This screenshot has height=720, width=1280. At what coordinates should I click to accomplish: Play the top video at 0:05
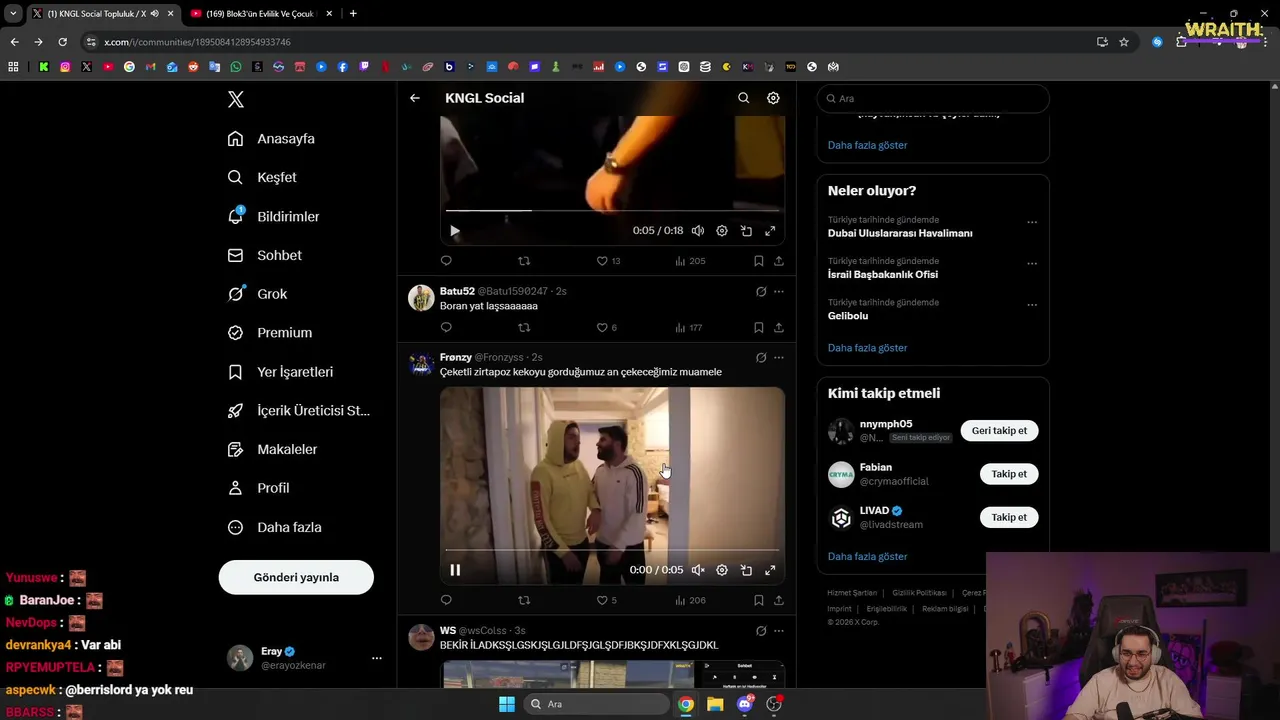455,231
